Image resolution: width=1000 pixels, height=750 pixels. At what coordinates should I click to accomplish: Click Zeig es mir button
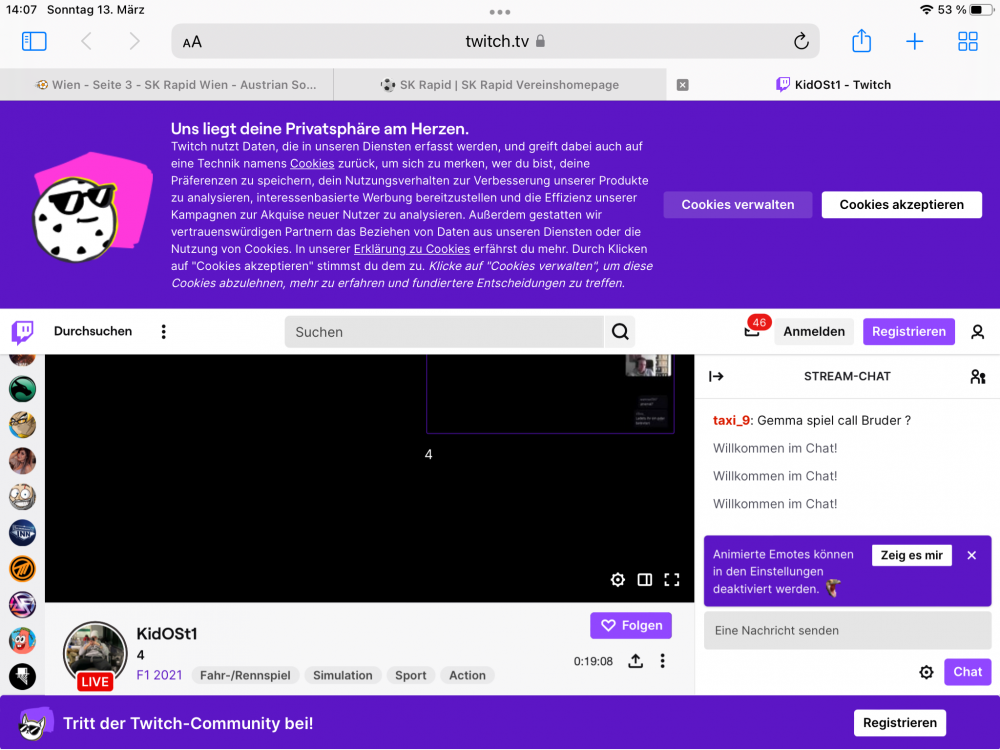point(911,555)
